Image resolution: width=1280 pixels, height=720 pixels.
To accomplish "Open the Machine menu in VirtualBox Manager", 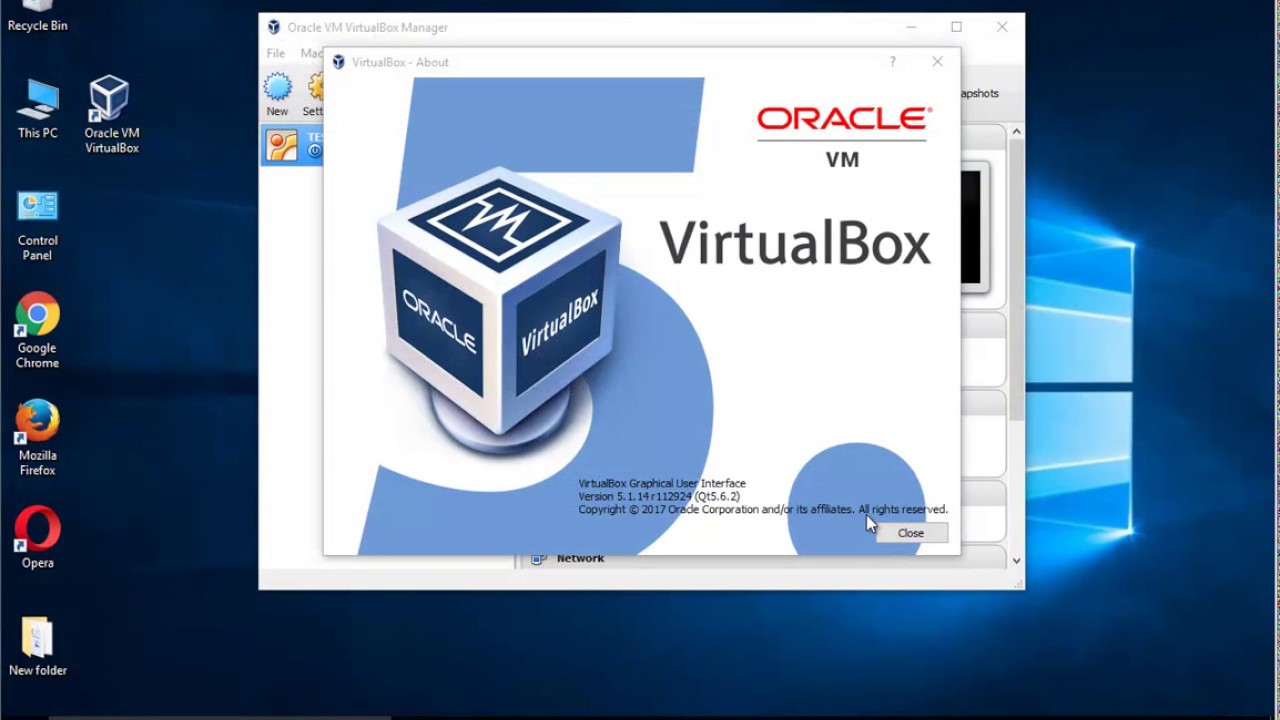I will [x=311, y=53].
